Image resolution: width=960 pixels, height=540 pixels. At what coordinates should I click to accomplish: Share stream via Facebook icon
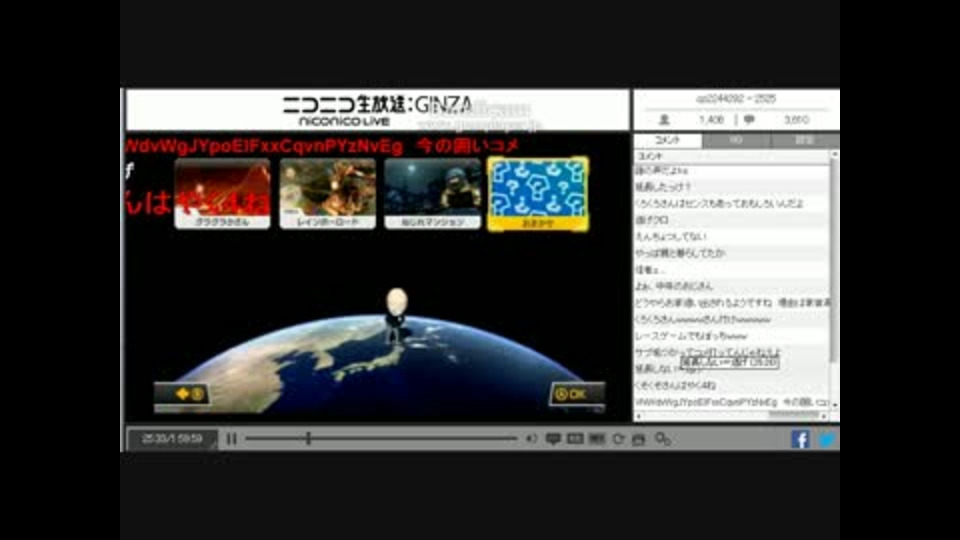point(800,439)
